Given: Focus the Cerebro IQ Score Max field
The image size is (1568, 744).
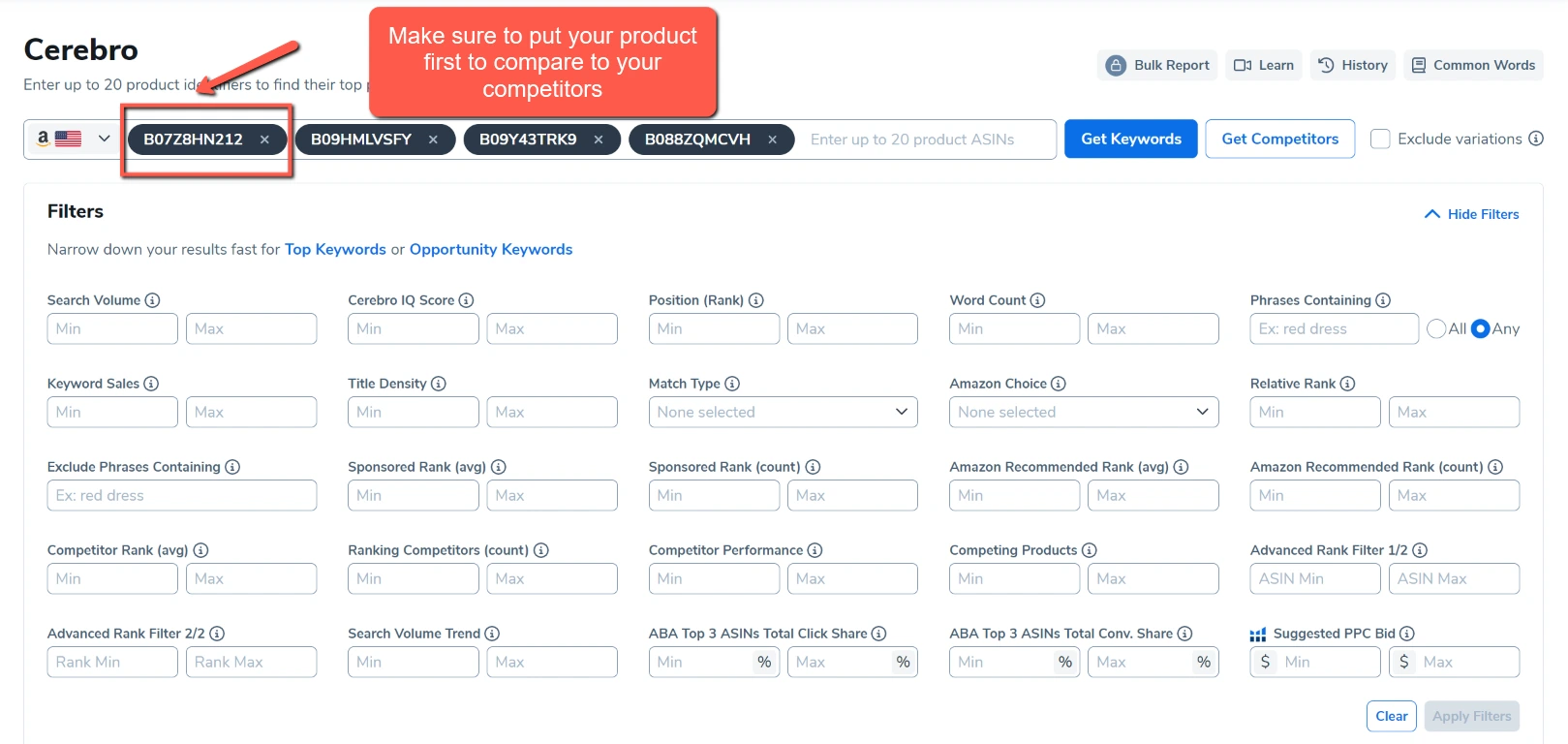Looking at the screenshot, I should [552, 328].
